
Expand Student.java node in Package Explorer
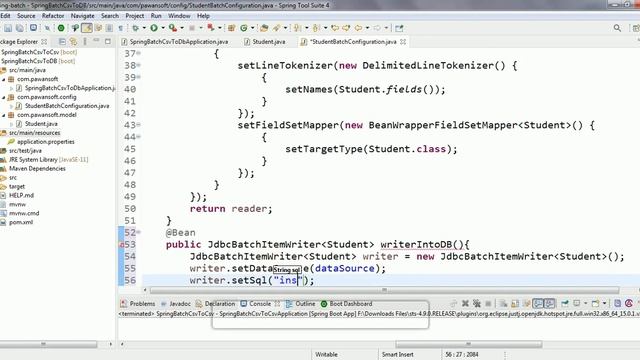[x=11, y=124]
